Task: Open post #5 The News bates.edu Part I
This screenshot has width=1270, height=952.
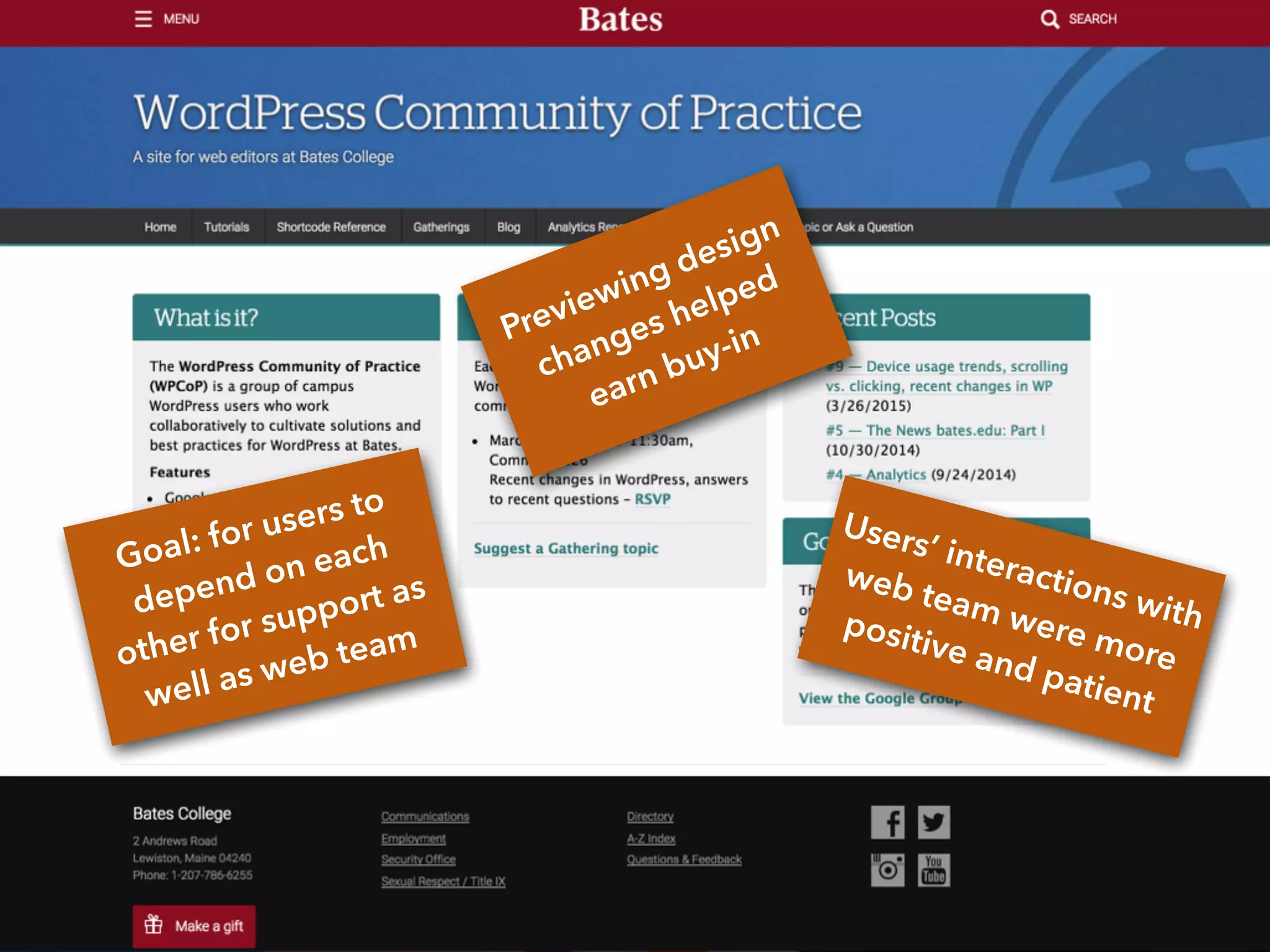Action: pyautogui.click(x=936, y=430)
